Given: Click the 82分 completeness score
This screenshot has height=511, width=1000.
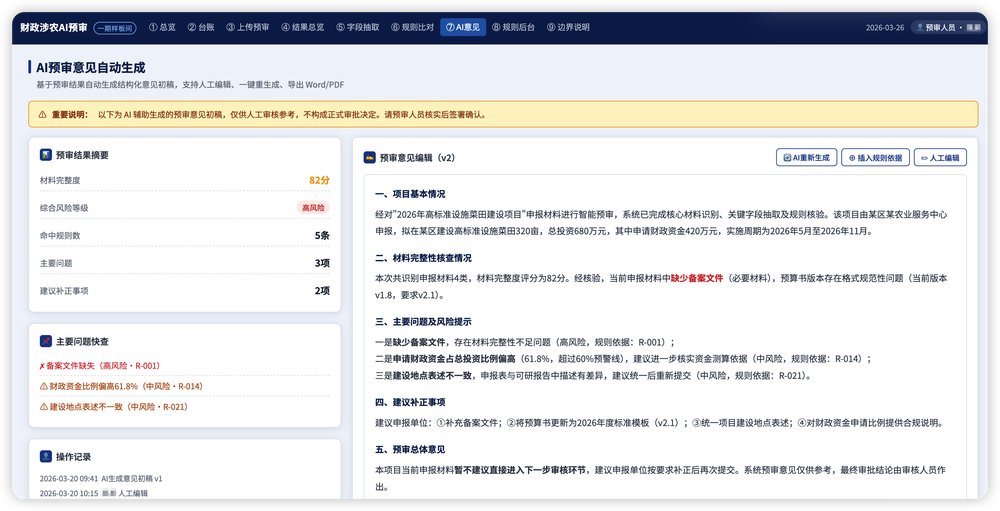Looking at the screenshot, I should [320, 181].
